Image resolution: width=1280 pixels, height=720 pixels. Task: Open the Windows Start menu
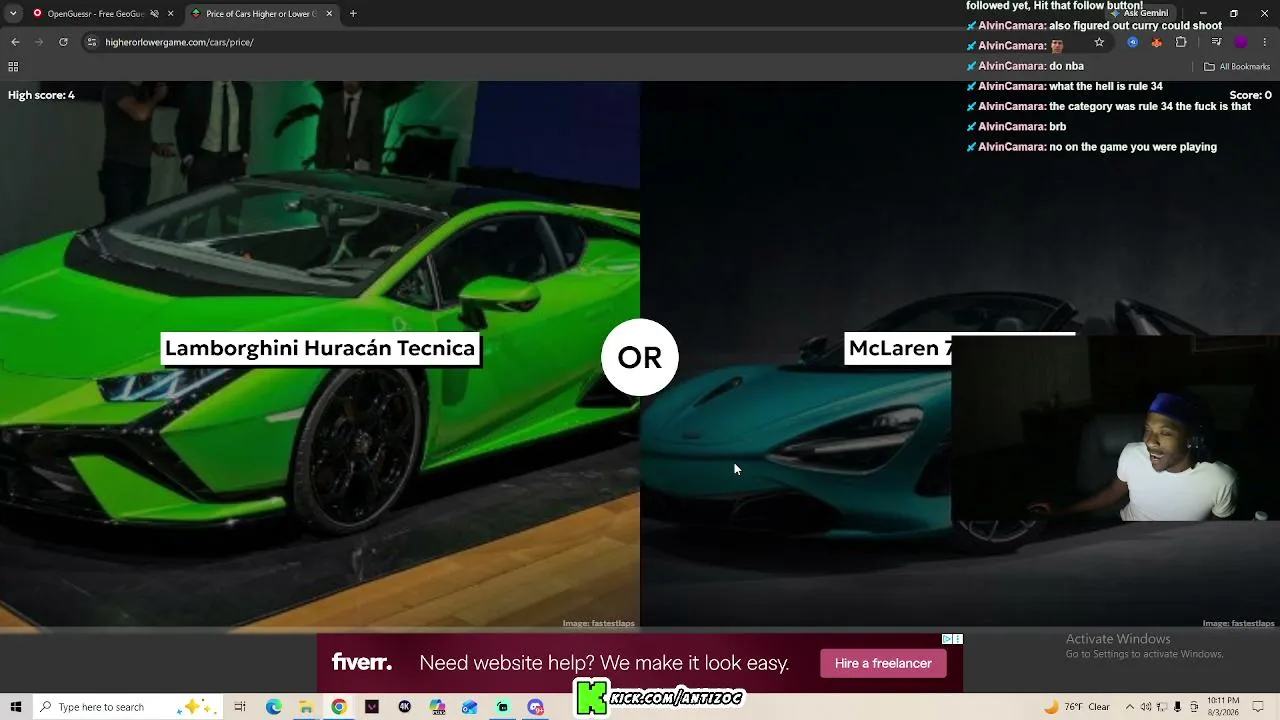pos(15,707)
